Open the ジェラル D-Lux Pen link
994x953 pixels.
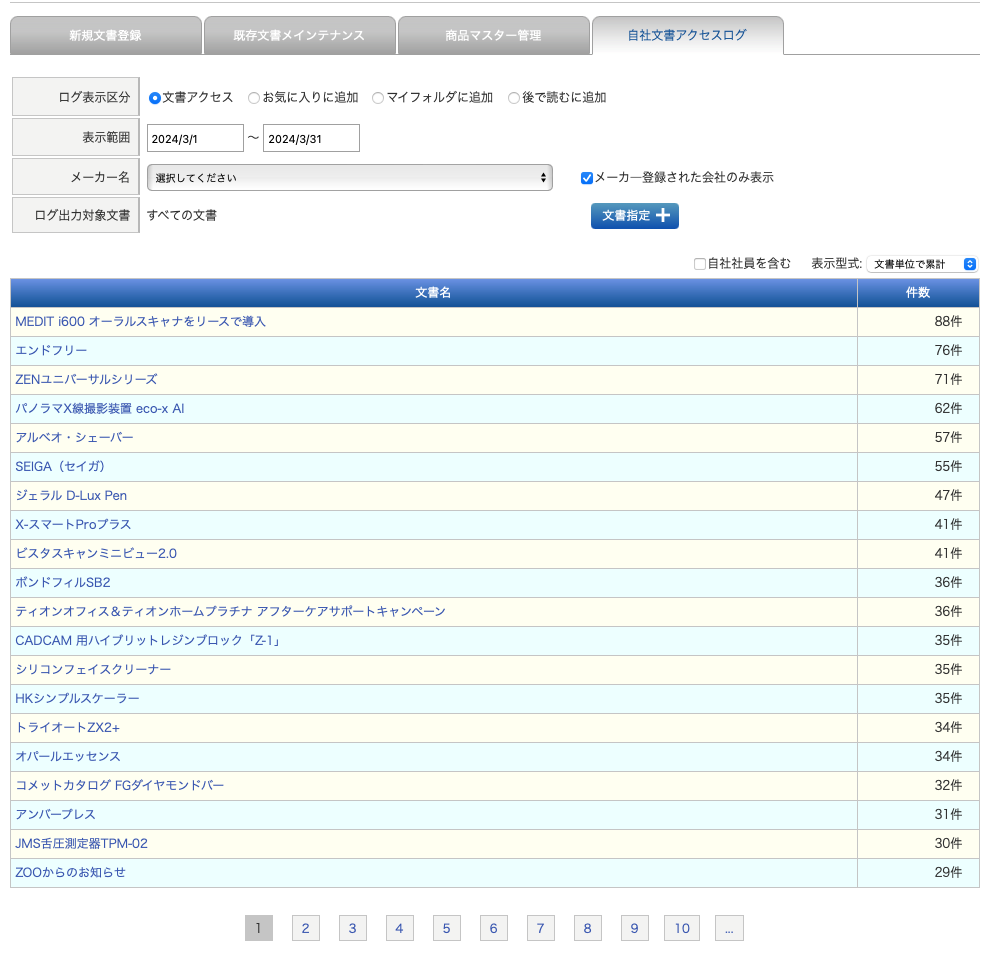click(x=71, y=495)
